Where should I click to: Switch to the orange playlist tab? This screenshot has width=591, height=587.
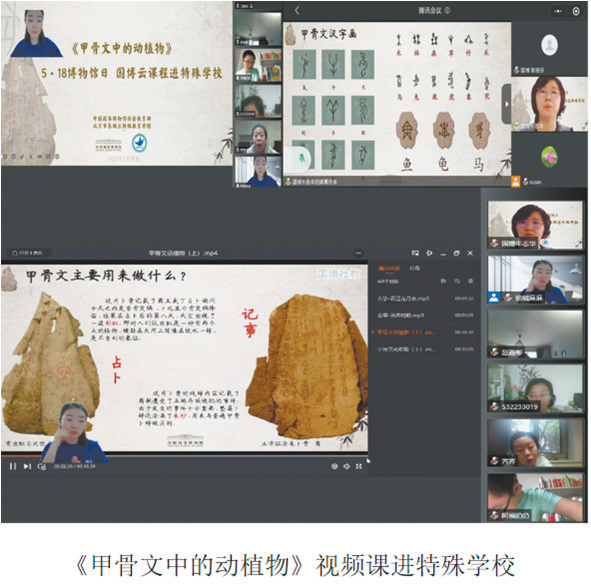[389, 268]
